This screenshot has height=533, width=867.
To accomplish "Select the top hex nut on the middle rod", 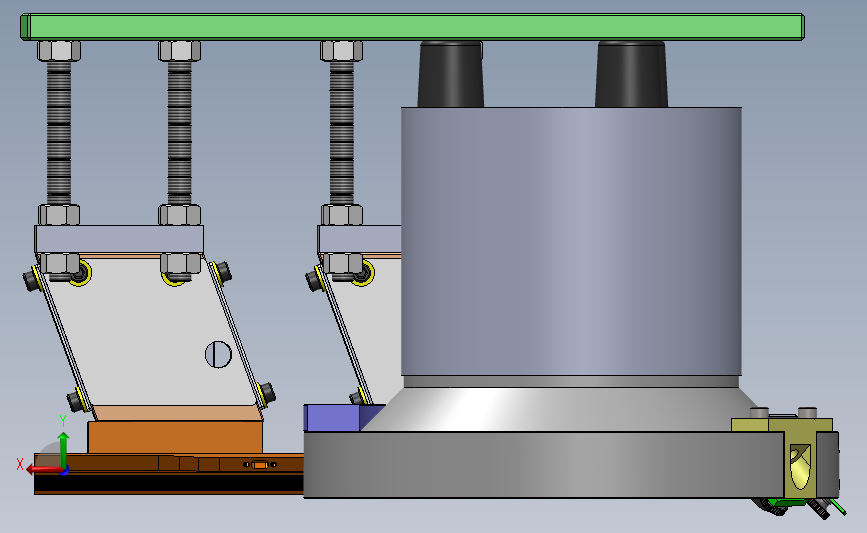I will [x=180, y=51].
